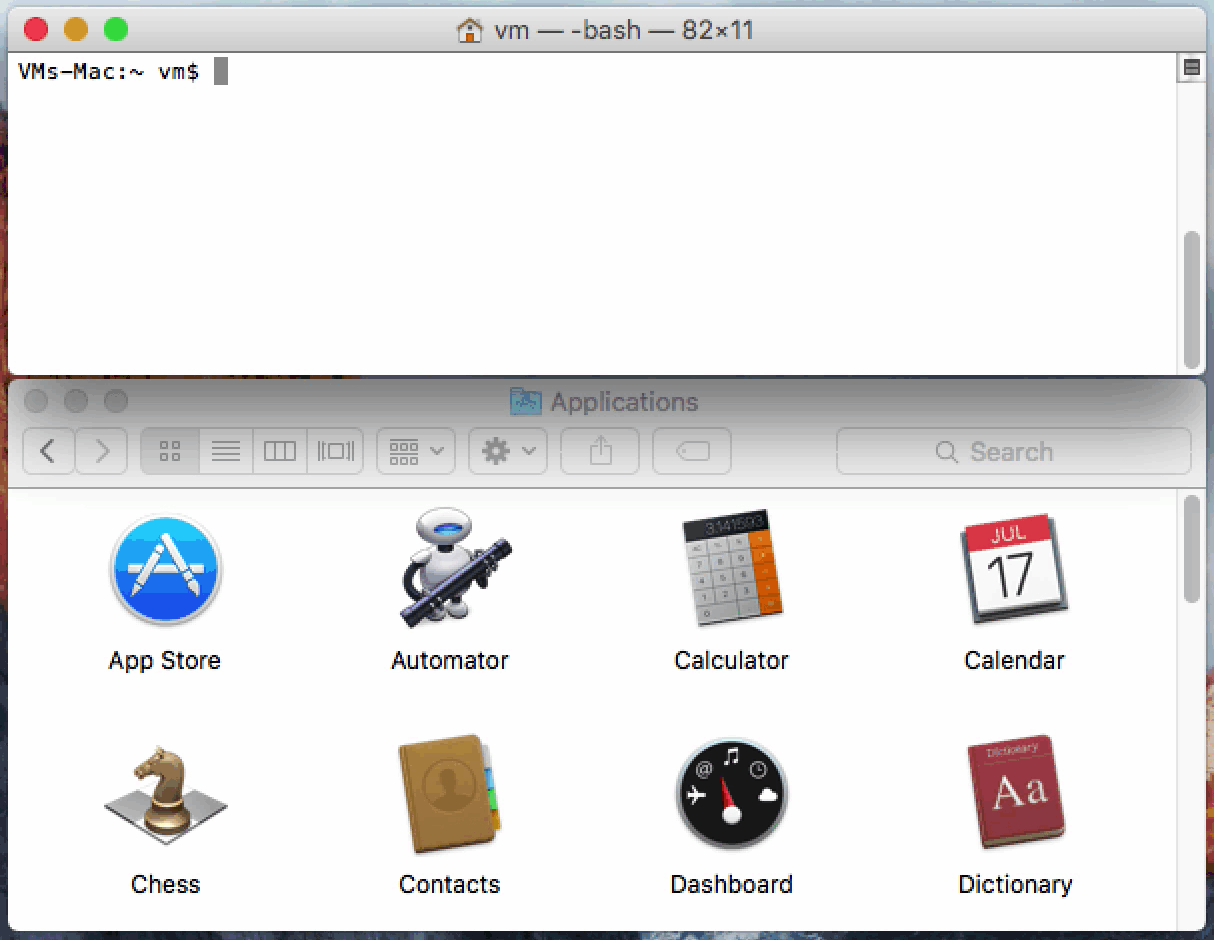Focus the Finder Search field

[x=1014, y=452]
